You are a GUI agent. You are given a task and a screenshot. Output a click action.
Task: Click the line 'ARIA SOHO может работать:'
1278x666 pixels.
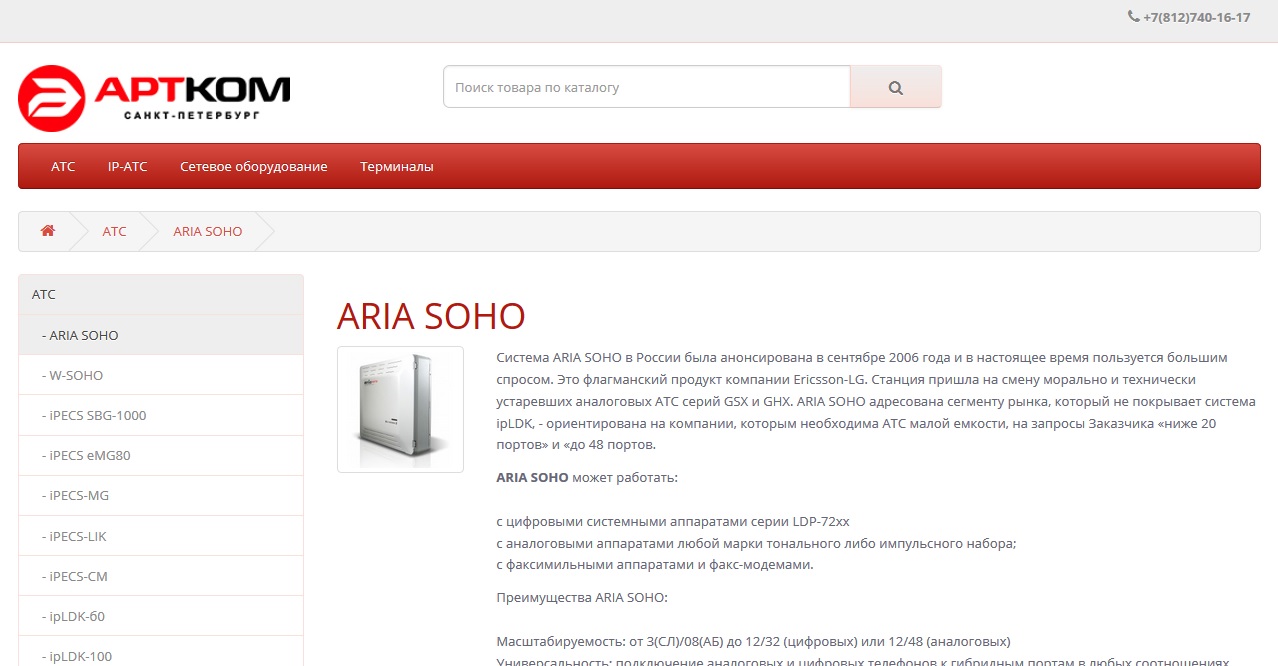tap(587, 477)
